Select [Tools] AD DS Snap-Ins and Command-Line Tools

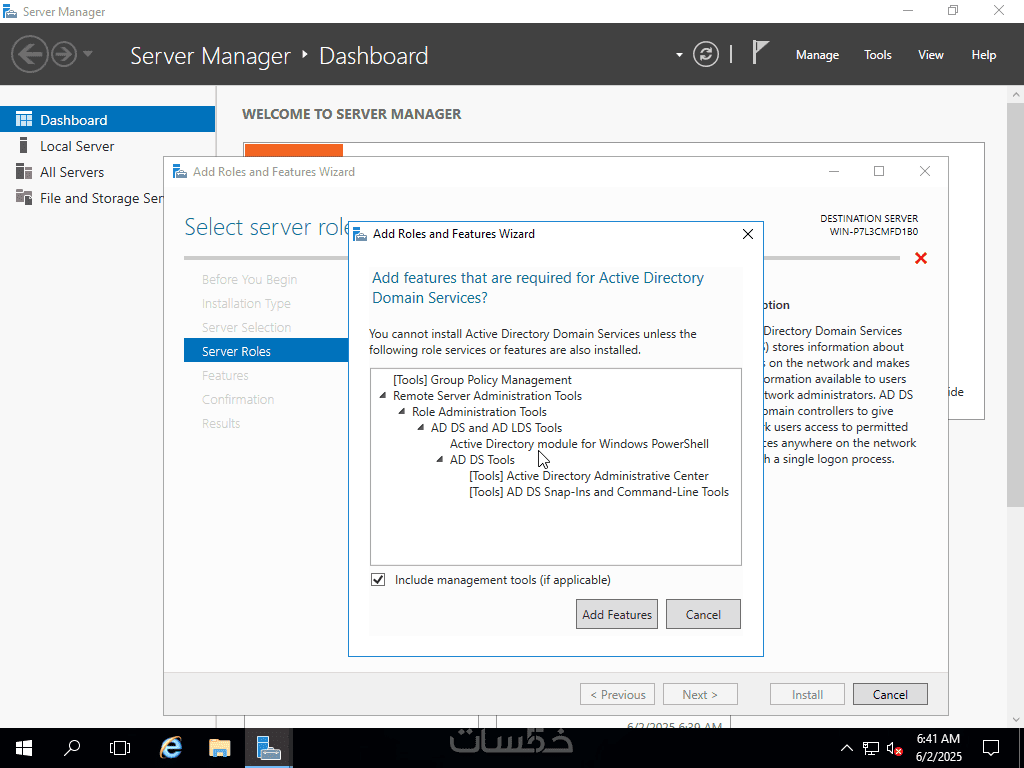[x=599, y=492]
